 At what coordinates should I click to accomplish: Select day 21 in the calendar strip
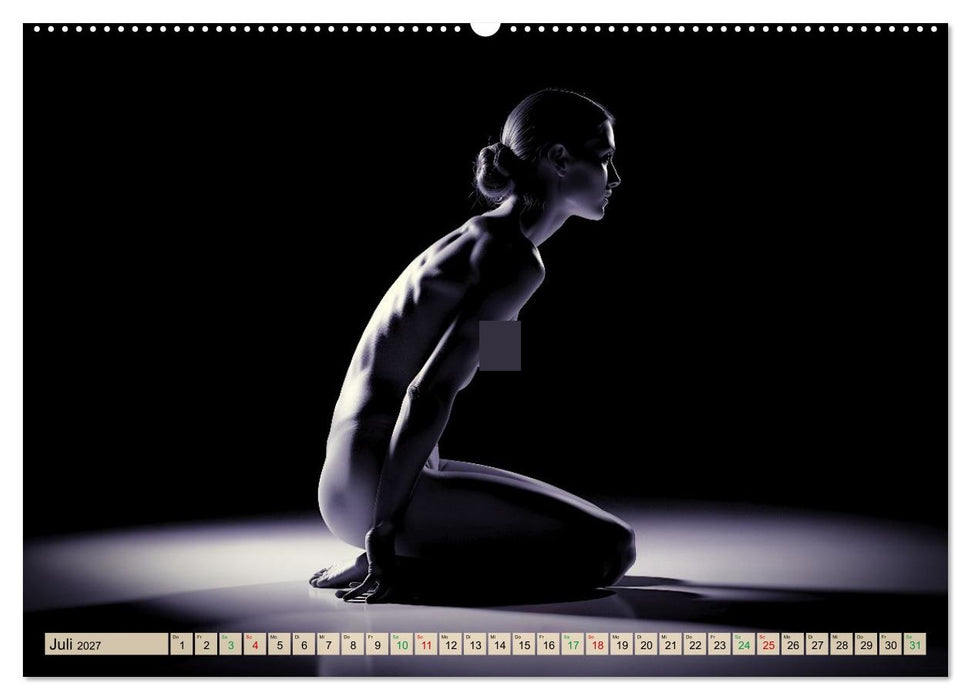point(671,644)
